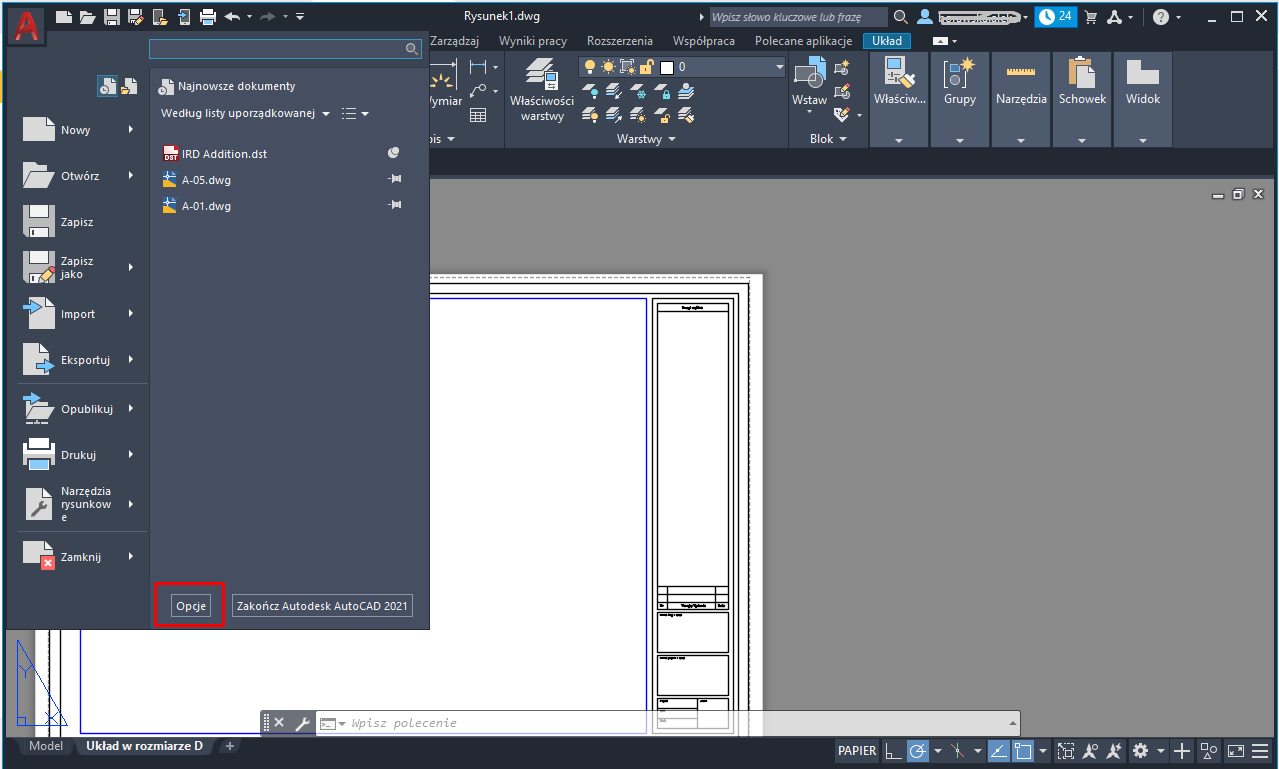The image size is (1279, 769).
Task: Show open documents icon in application menu
Action: coord(129,87)
